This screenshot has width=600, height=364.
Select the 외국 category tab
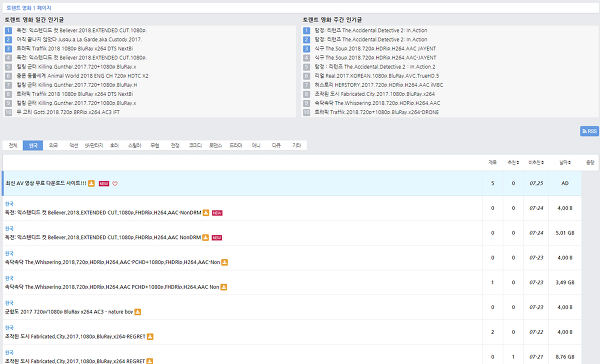pyautogui.click(x=53, y=145)
